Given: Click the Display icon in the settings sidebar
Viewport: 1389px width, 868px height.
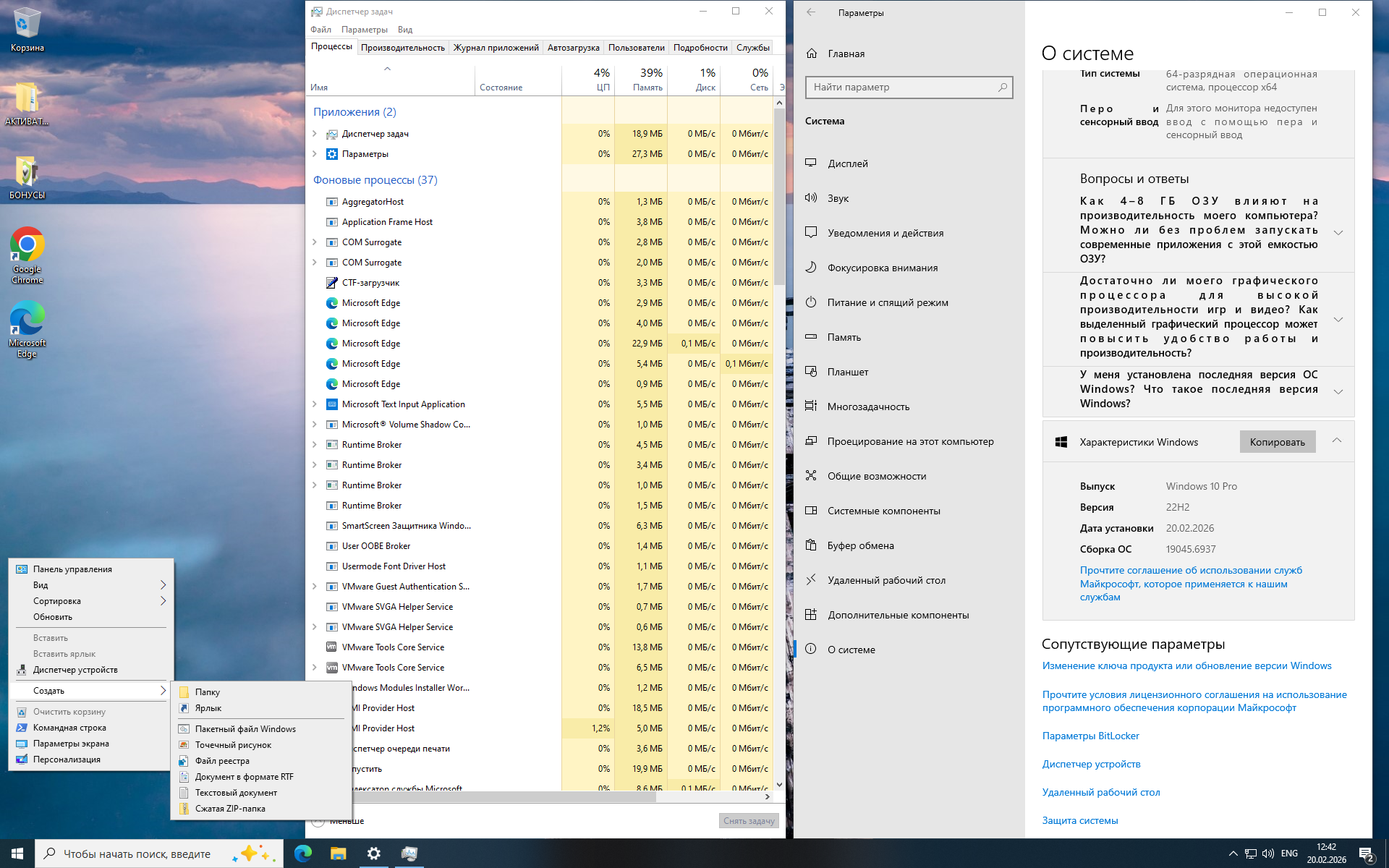Looking at the screenshot, I should tap(811, 163).
